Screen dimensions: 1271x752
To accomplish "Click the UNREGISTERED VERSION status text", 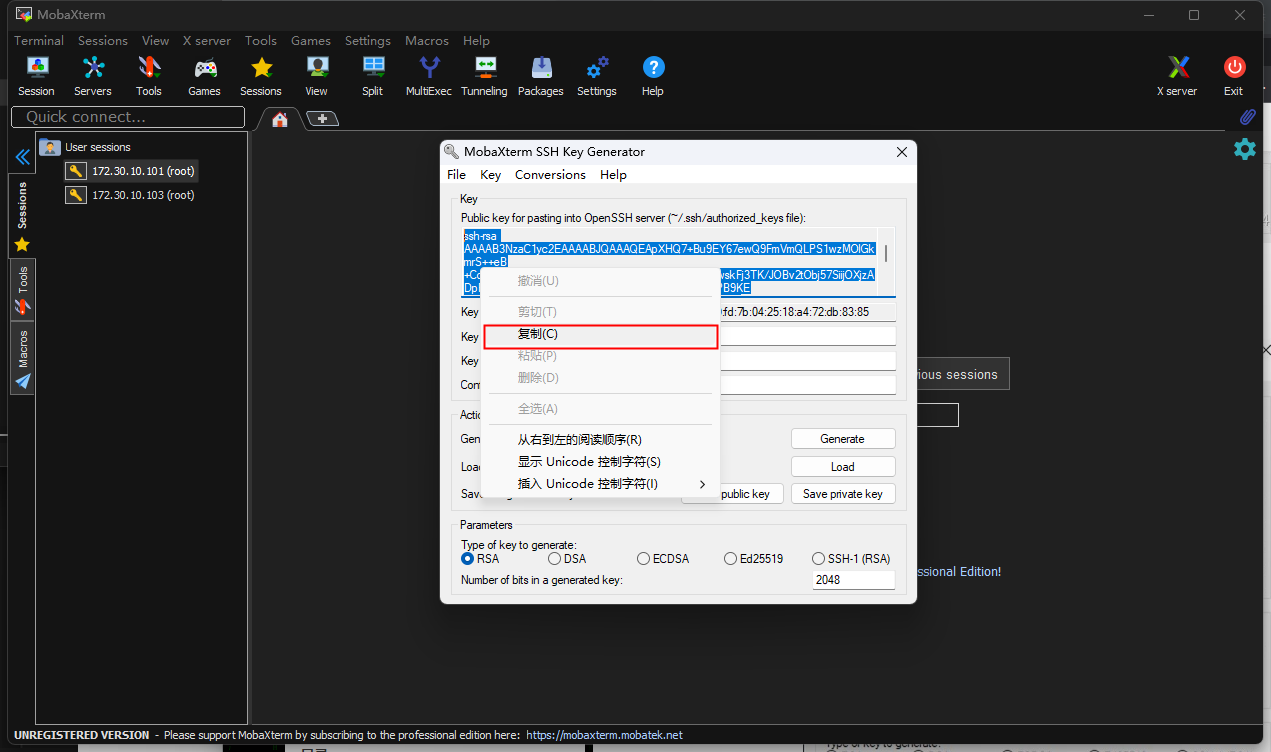I will tap(81, 735).
